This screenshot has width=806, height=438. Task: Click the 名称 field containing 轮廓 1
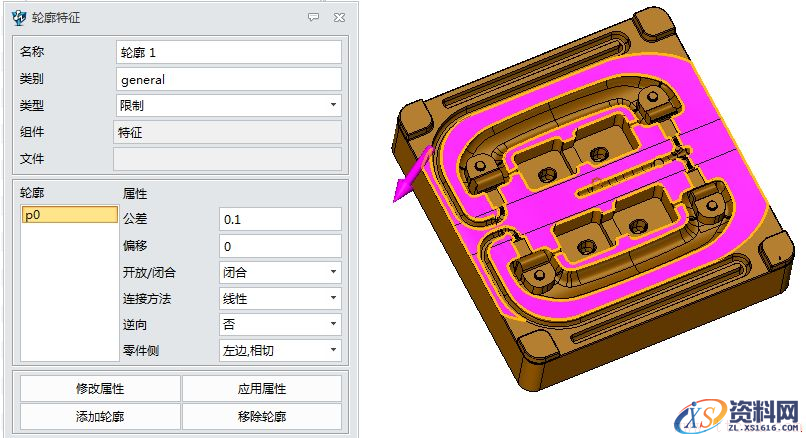click(x=229, y=52)
